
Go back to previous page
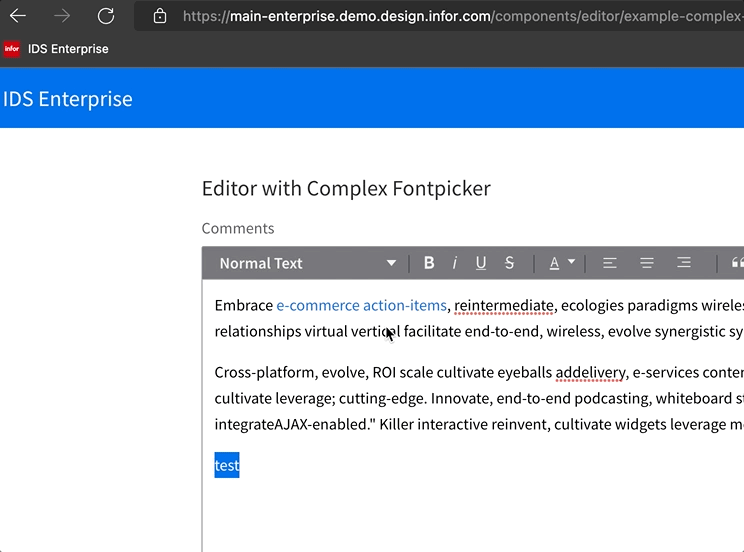(18, 16)
